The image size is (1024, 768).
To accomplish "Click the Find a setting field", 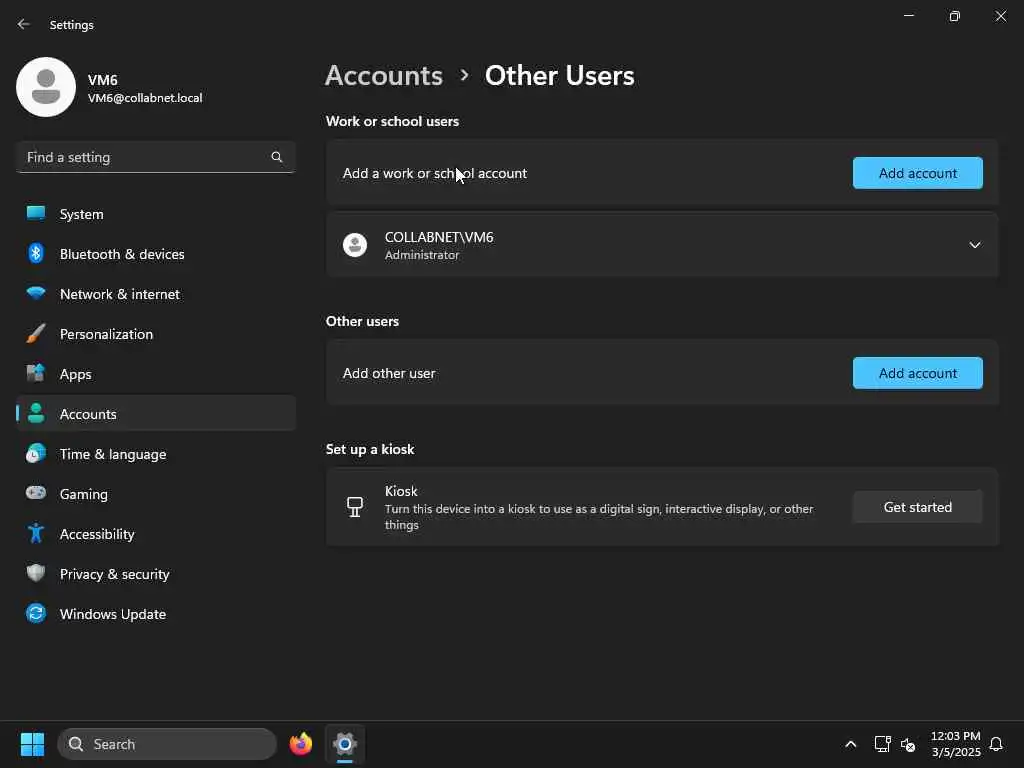I will pos(155,157).
